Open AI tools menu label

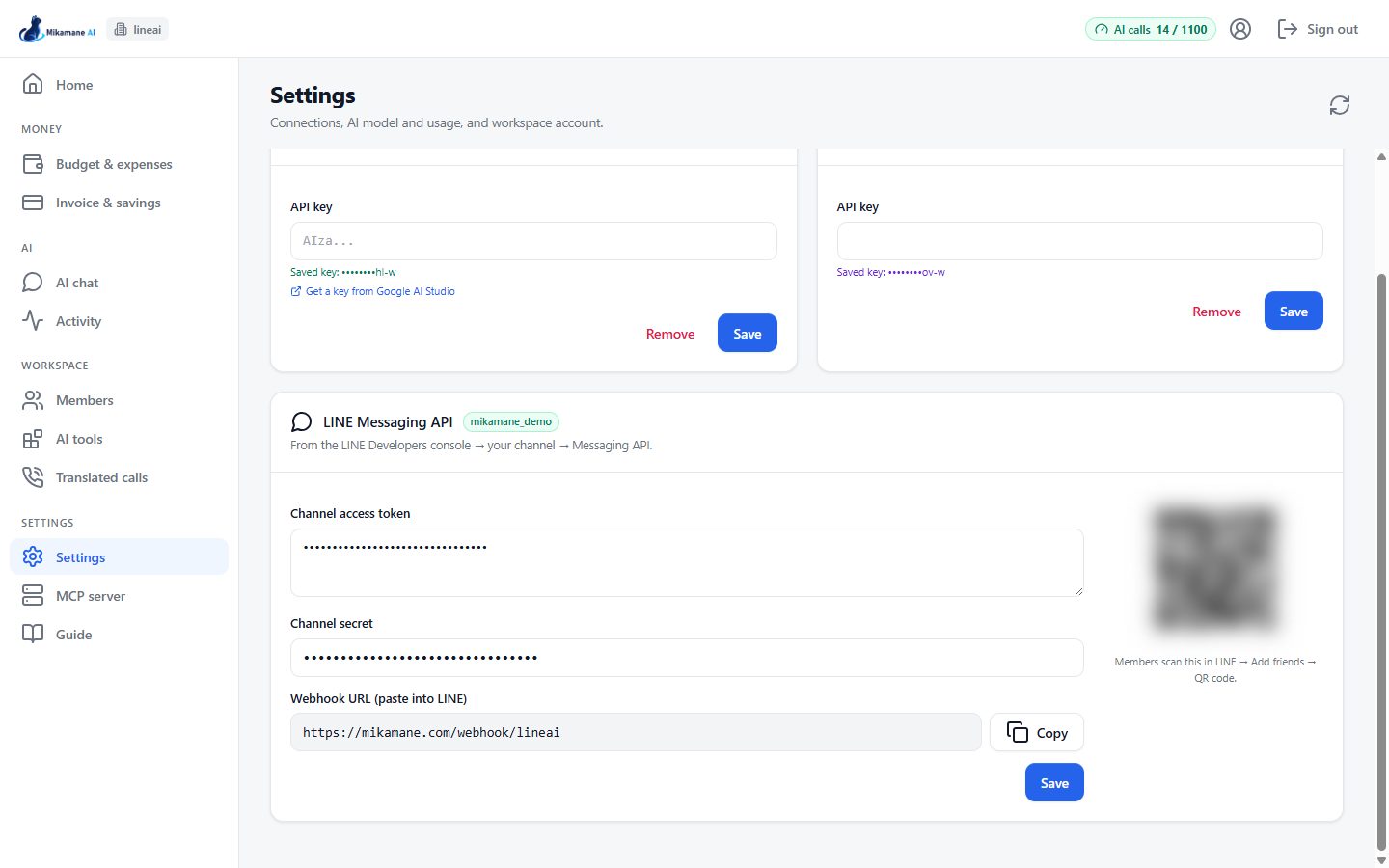pyautogui.click(x=79, y=439)
